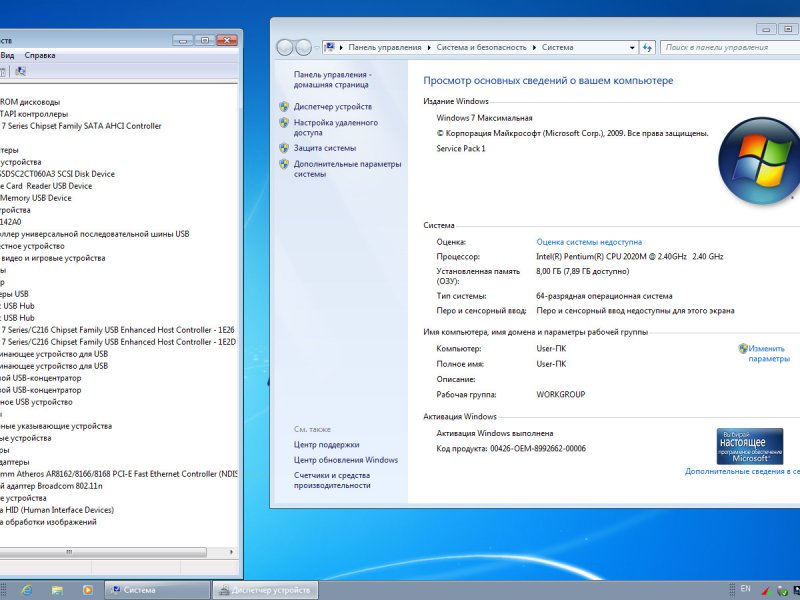Go back using the round back arrow
This screenshot has height=600, width=800.
pyautogui.click(x=285, y=47)
